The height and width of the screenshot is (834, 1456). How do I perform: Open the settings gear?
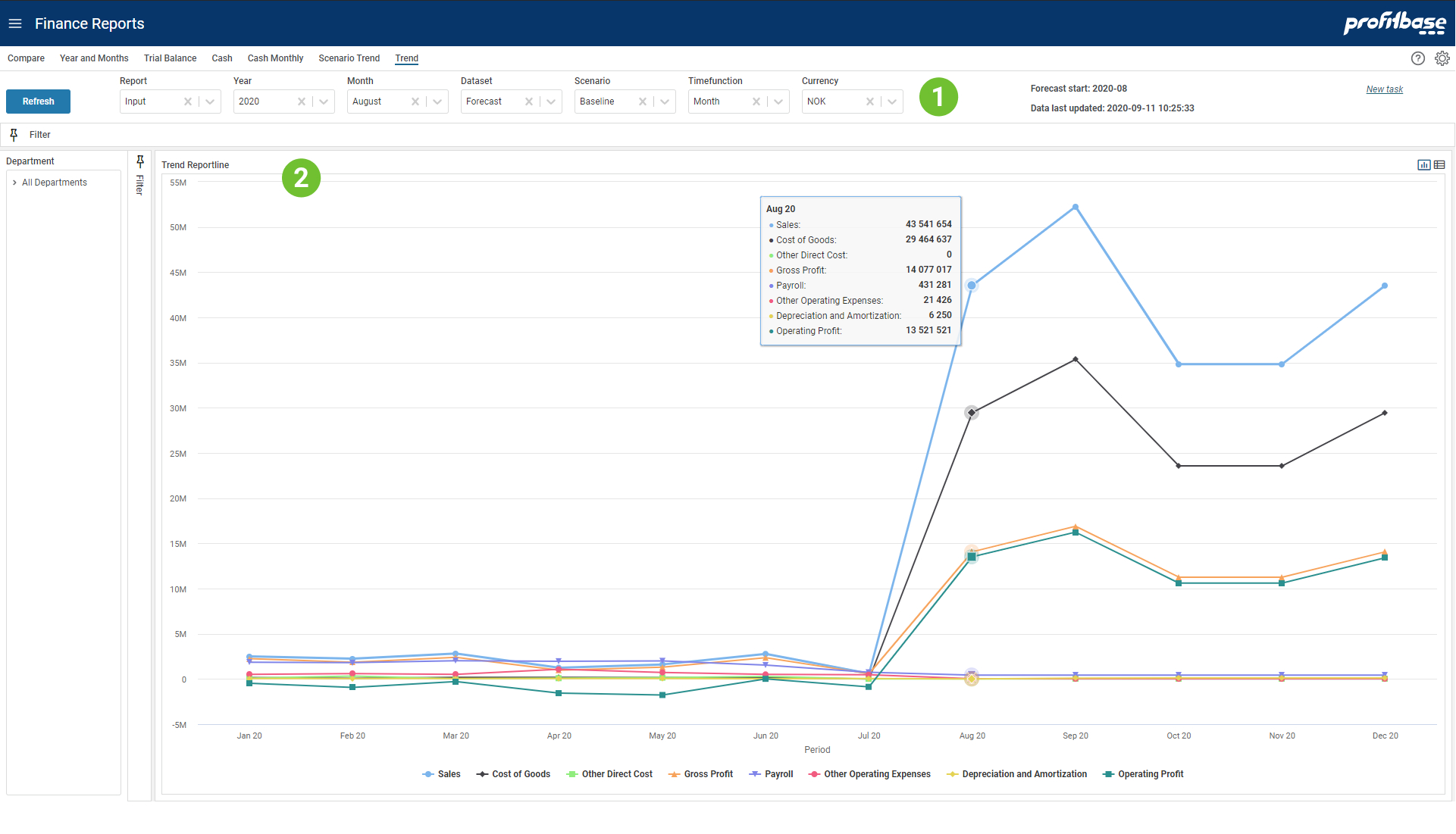click(x=1442, y=58)
